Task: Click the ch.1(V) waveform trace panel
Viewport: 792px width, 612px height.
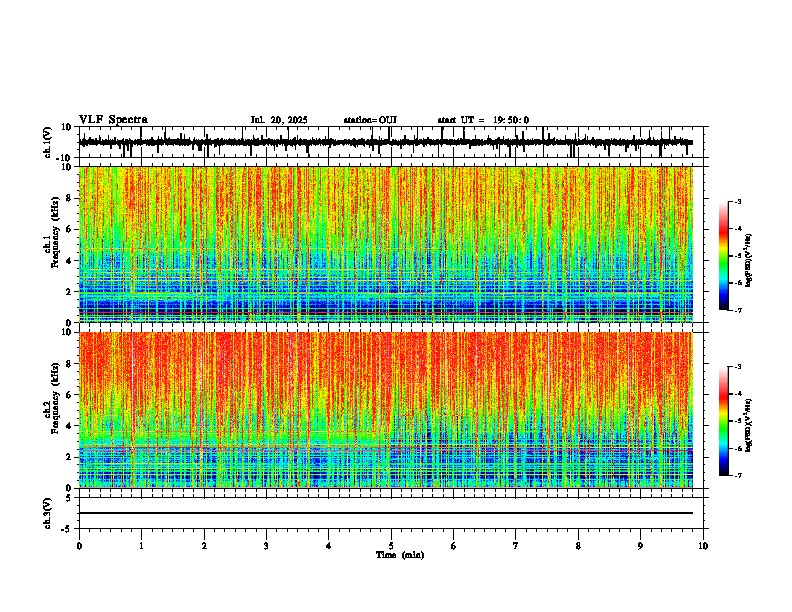Action: click(391, 142)
